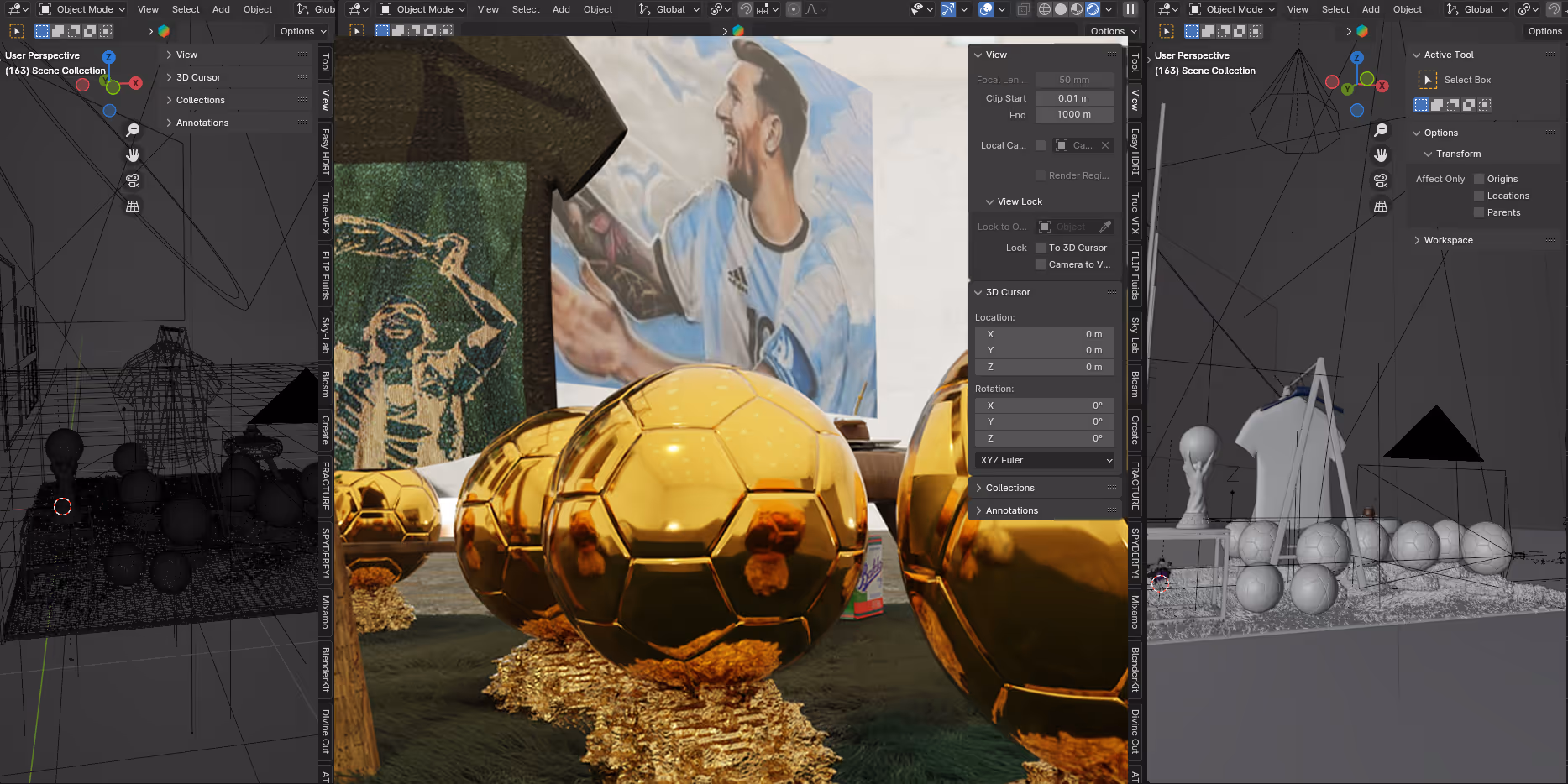Switch middle viewport to wireframe shading
1568x784 pixels.
1045,9
